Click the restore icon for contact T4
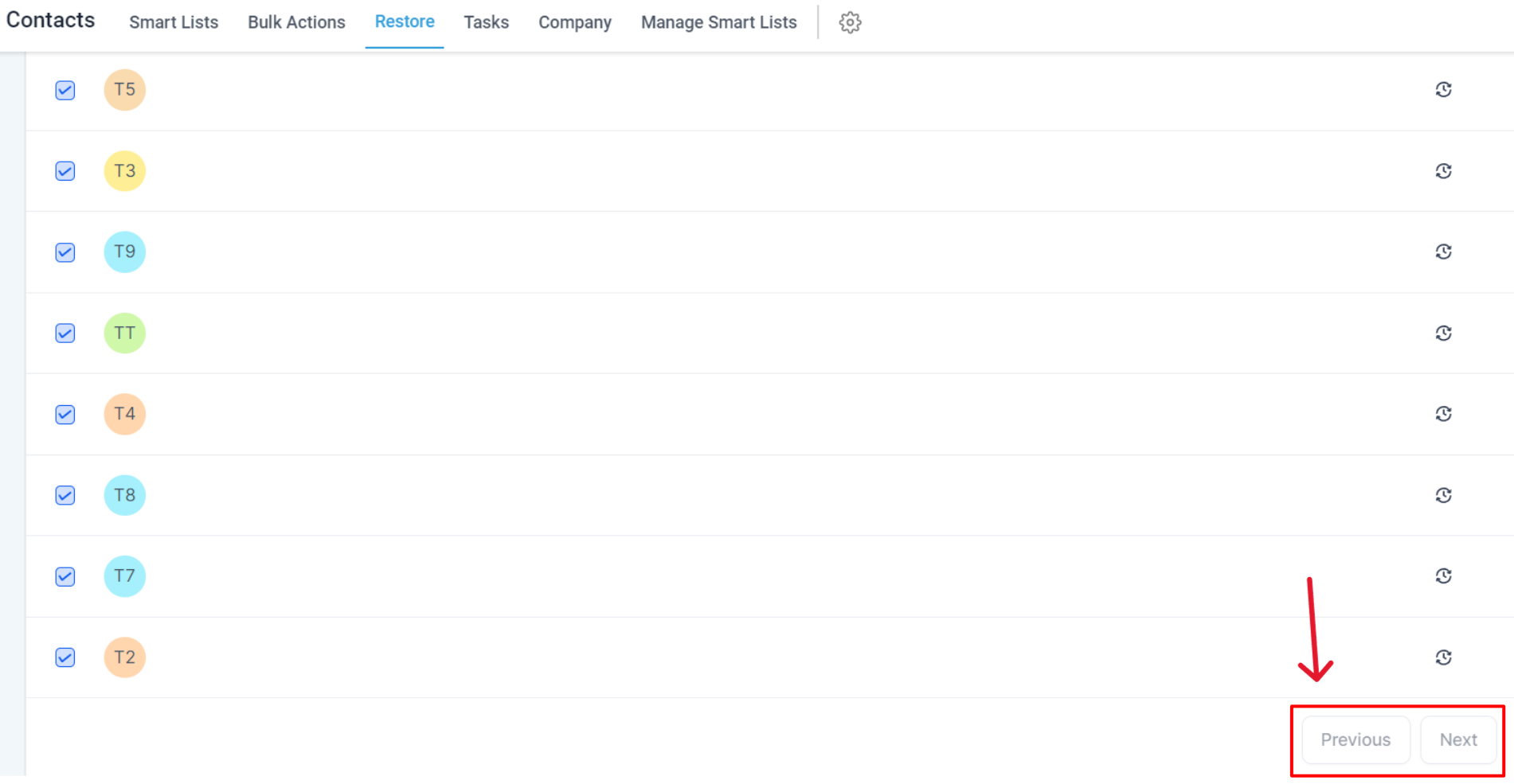 pyautogui.click(x=1443, y=414)
